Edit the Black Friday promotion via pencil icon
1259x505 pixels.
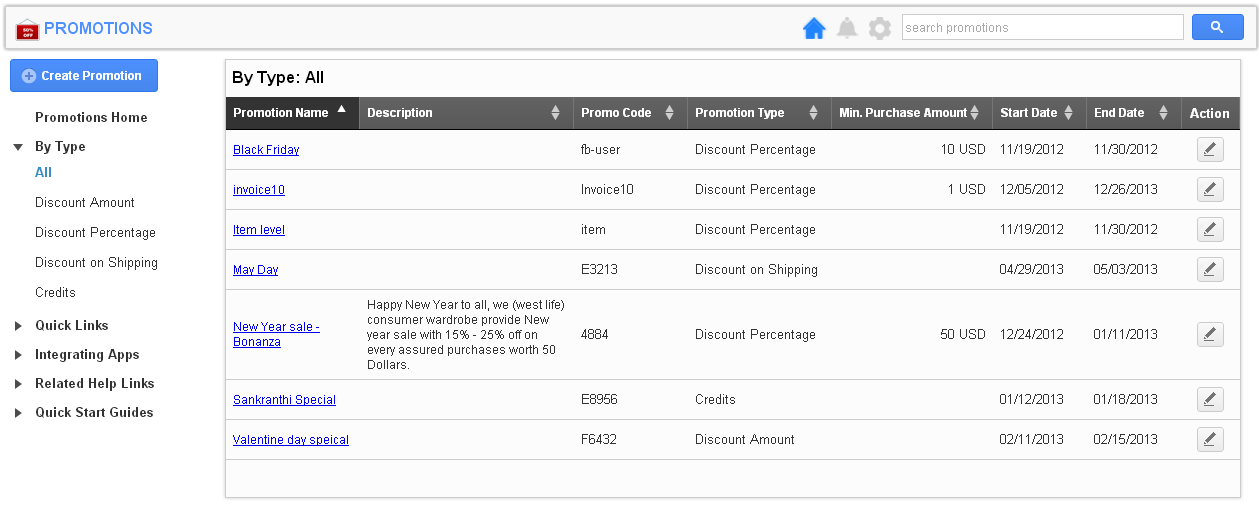pos(1210,150)
